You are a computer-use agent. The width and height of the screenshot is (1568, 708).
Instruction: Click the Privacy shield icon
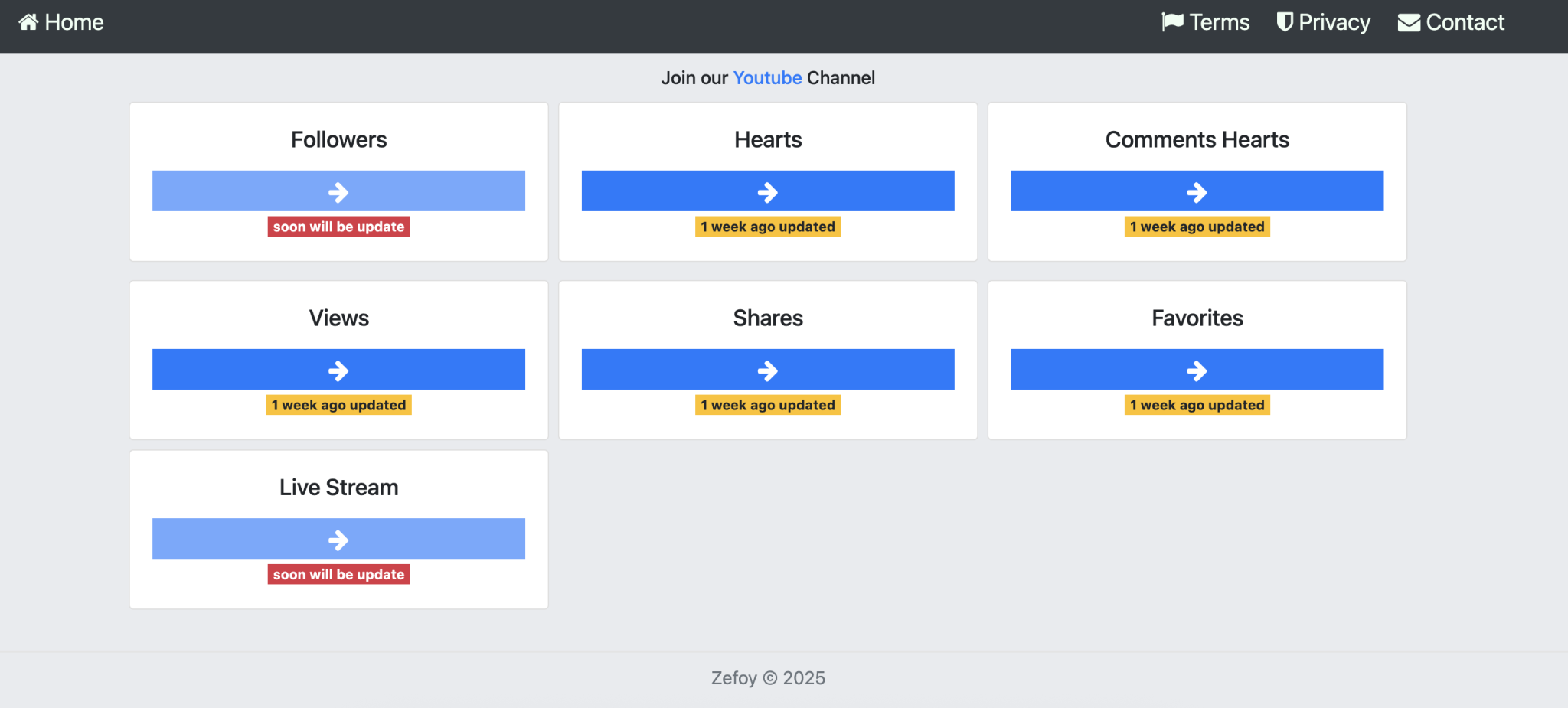click(x=1285, y=22)
